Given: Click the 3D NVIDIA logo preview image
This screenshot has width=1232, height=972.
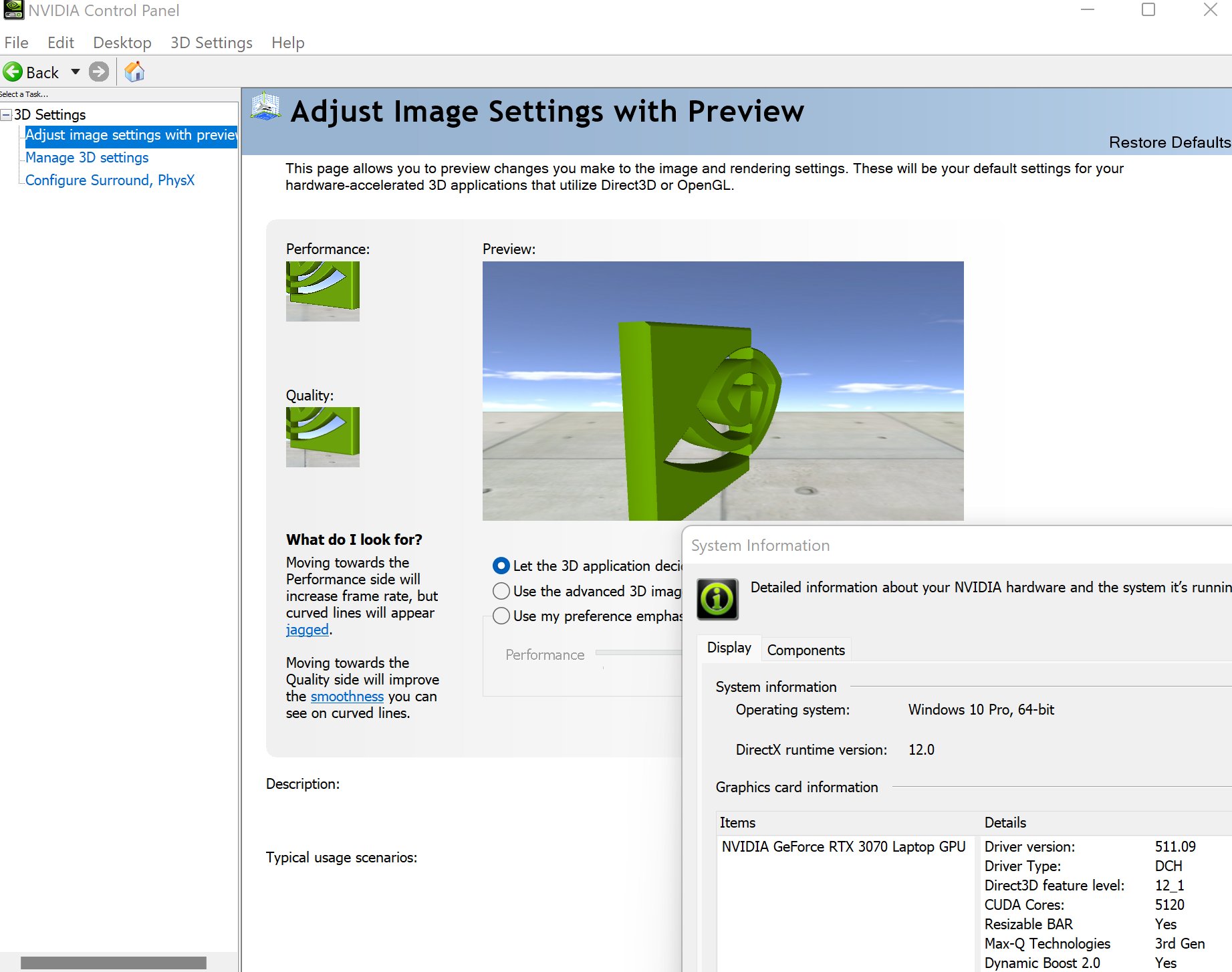Looking at the screenshot, I should point(723,391).
